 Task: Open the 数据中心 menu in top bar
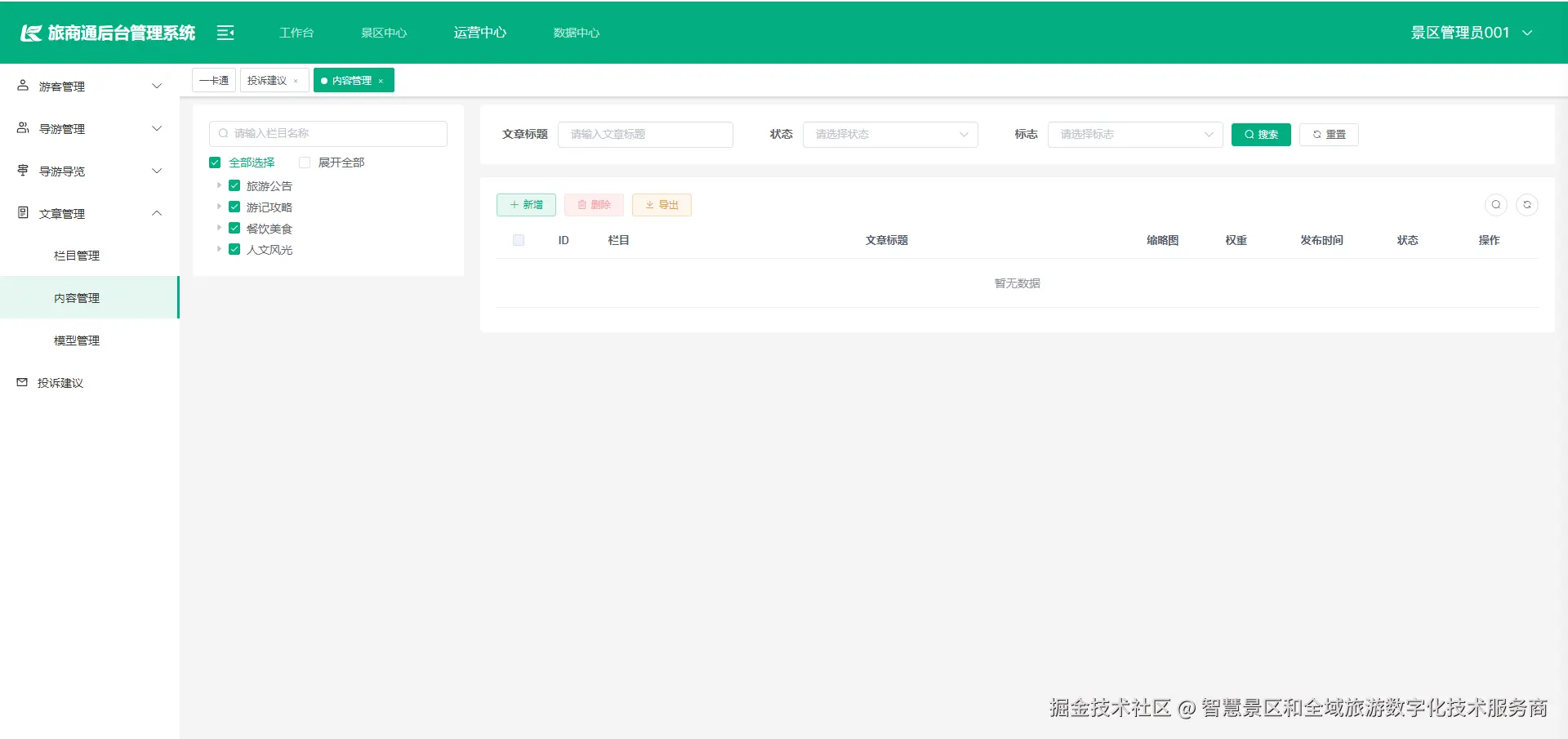(x=576, y=33)
